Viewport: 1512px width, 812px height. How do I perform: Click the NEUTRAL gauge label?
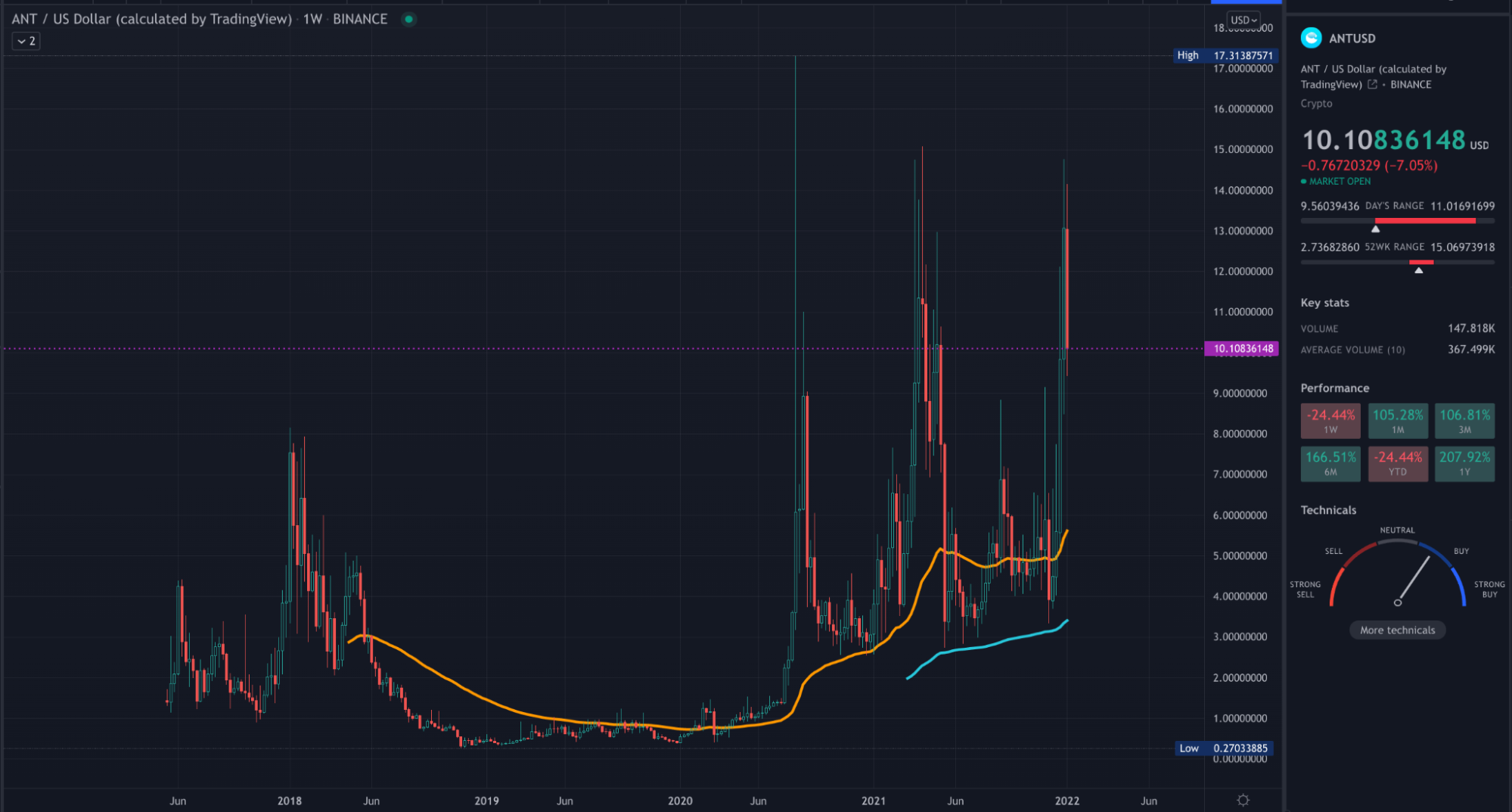pos(1397,530)
